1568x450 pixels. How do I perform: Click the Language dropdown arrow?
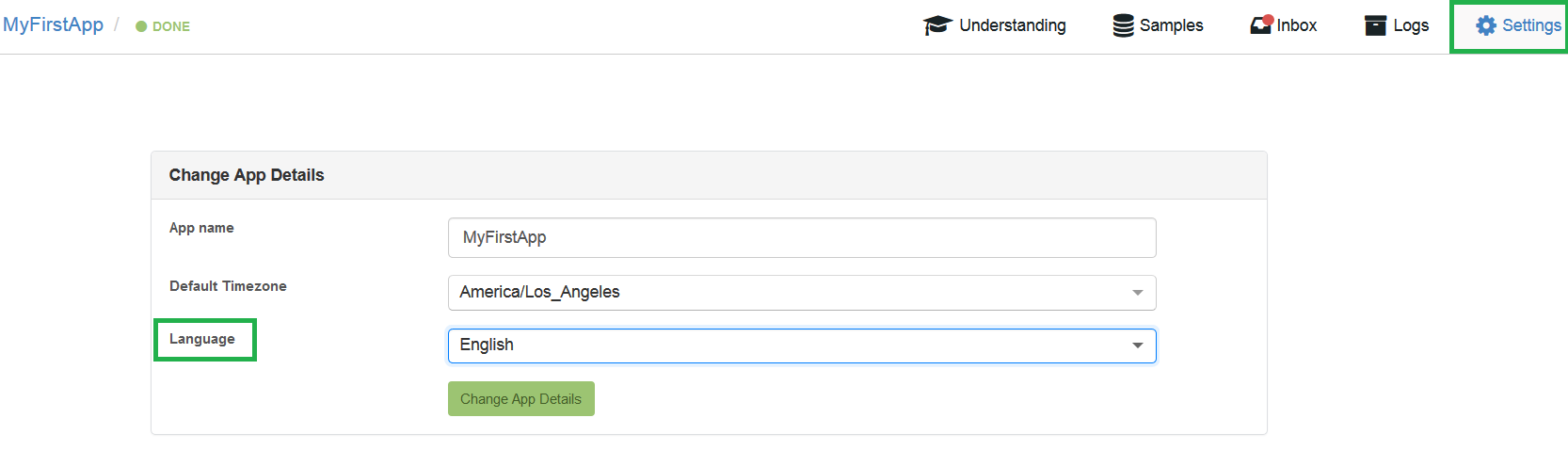pyautogui.click(x=1138, y=346)
